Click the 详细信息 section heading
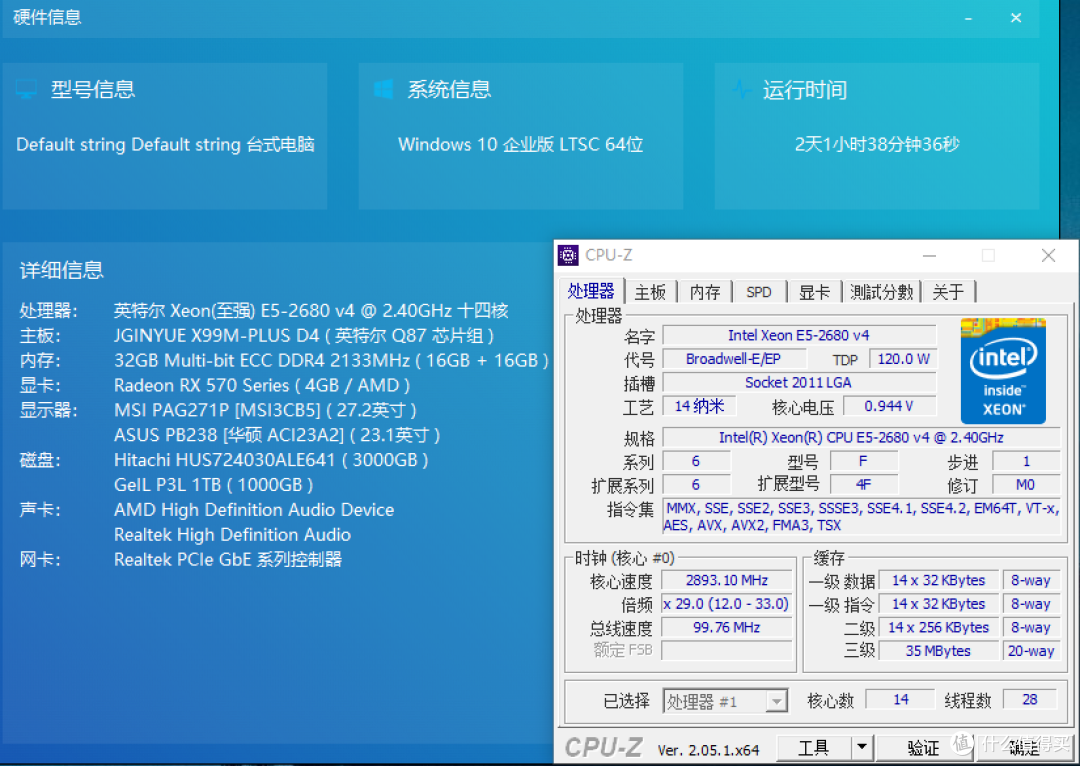This screenshot has height=766, width=1080. [x=61, y=270]
